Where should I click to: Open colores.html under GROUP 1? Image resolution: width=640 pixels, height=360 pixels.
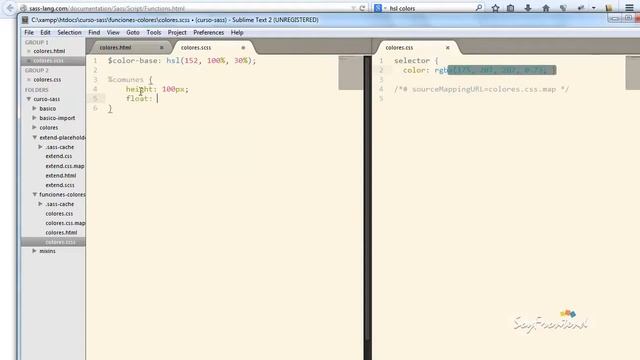pyautogui.click(x=49, y=51)
